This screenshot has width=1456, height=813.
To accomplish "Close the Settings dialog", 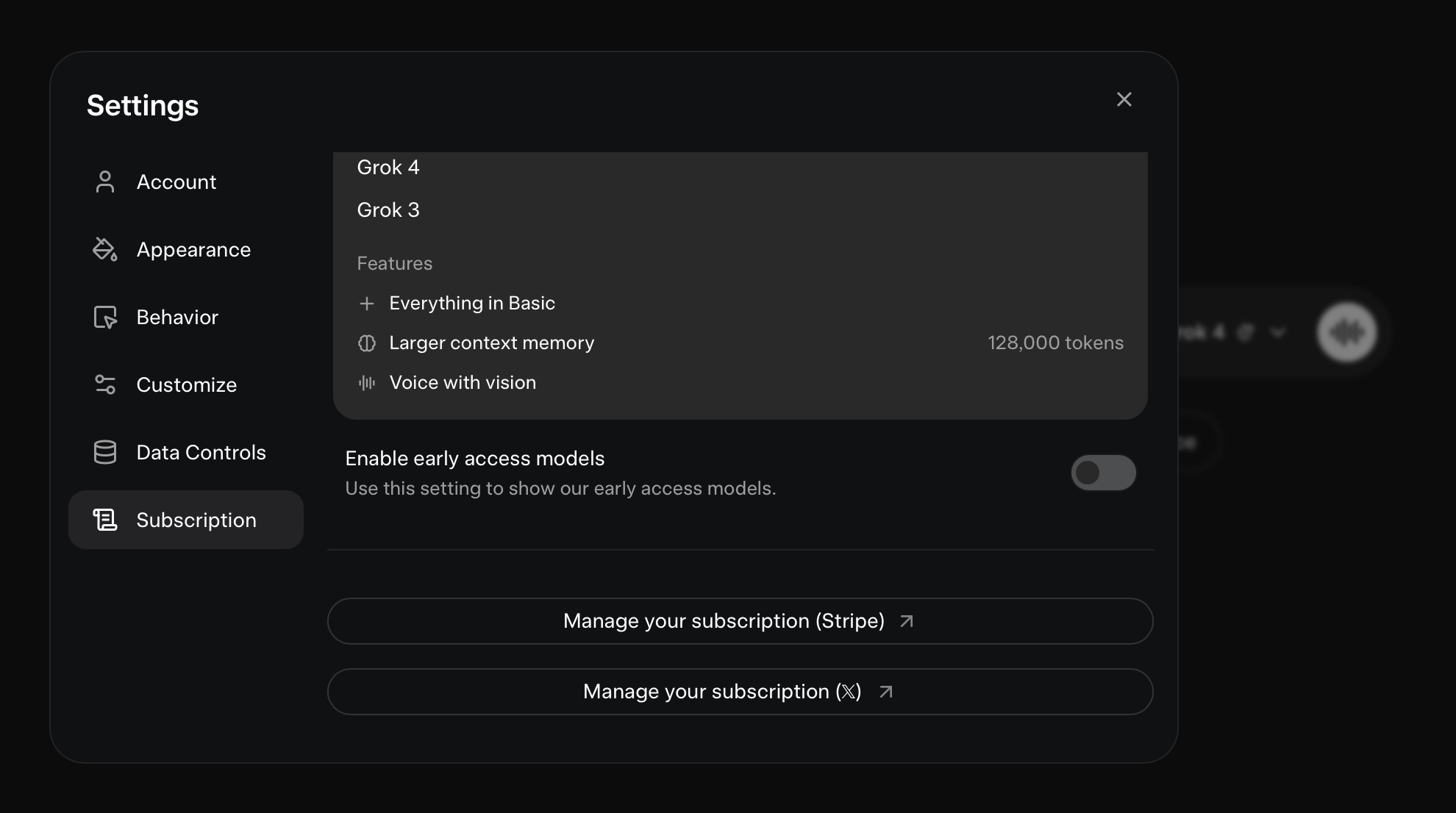I will click(1124, 99).
